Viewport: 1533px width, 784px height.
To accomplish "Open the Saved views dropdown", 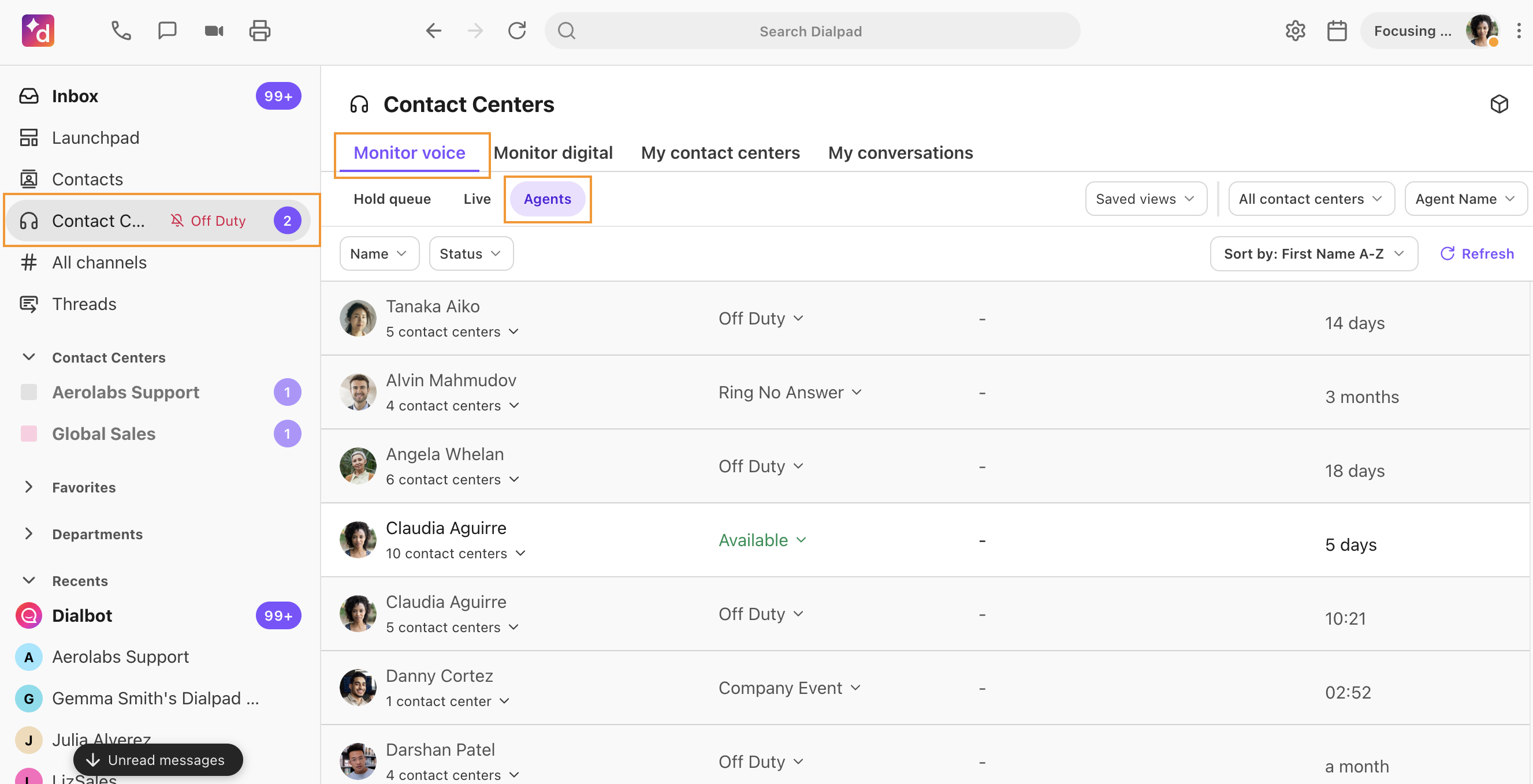I will [x=1146, y=199].
